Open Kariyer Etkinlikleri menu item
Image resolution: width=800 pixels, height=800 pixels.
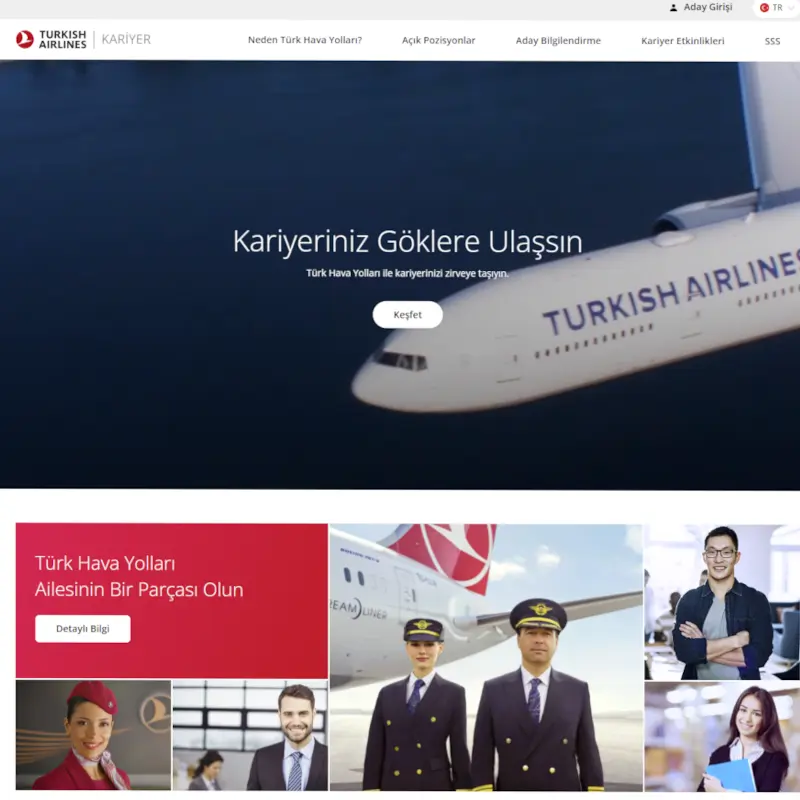tap(682, 41)
